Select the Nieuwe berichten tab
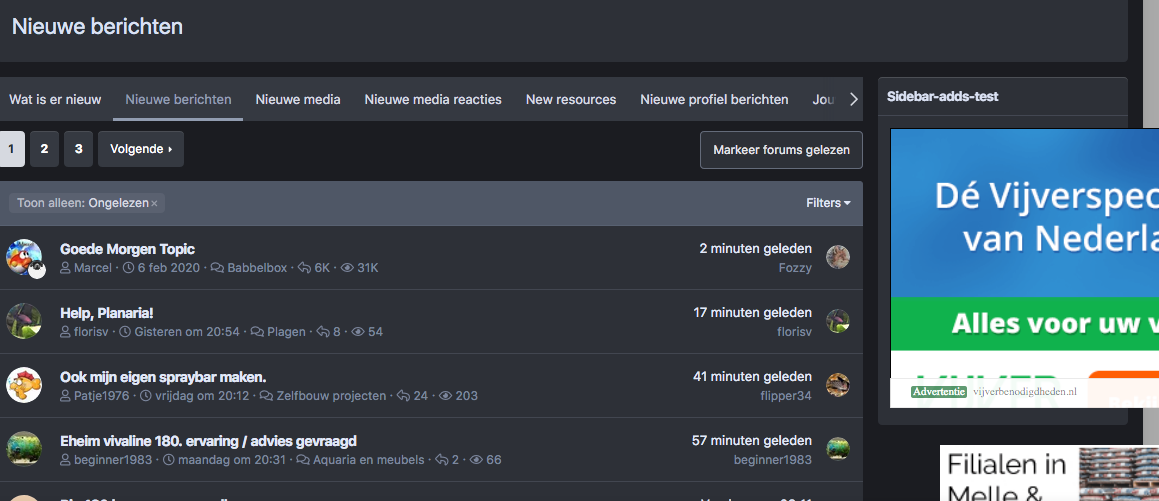This screenshot has height=501, width=1159. coord(178,99)
